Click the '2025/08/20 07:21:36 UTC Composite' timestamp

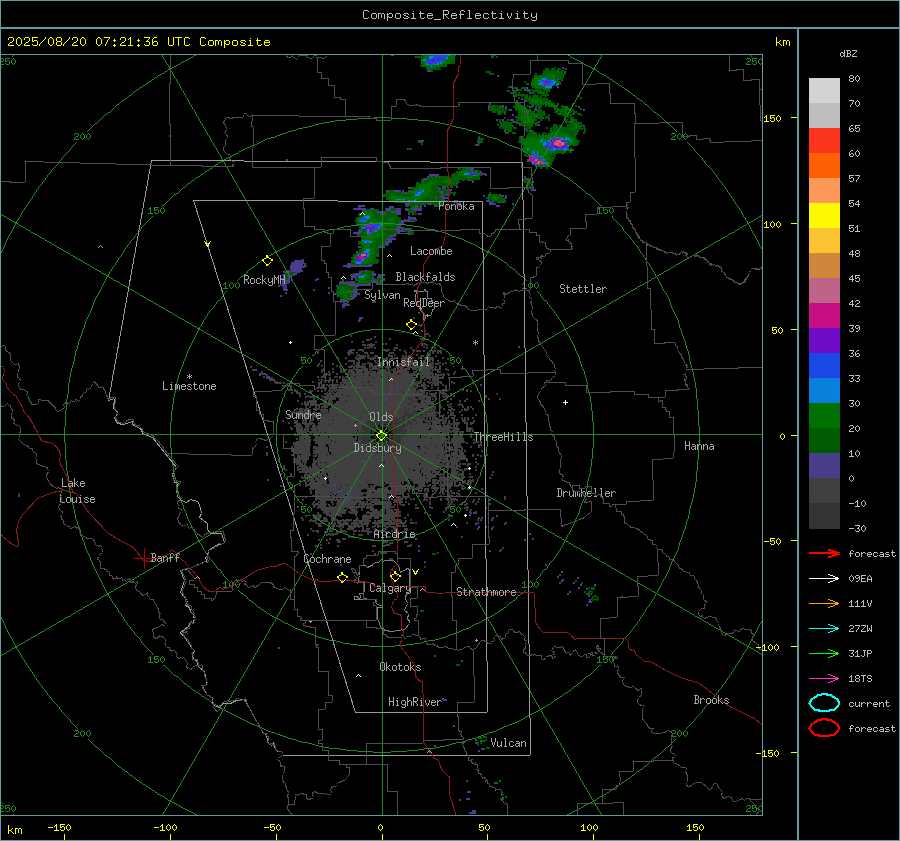click(138, 42)
